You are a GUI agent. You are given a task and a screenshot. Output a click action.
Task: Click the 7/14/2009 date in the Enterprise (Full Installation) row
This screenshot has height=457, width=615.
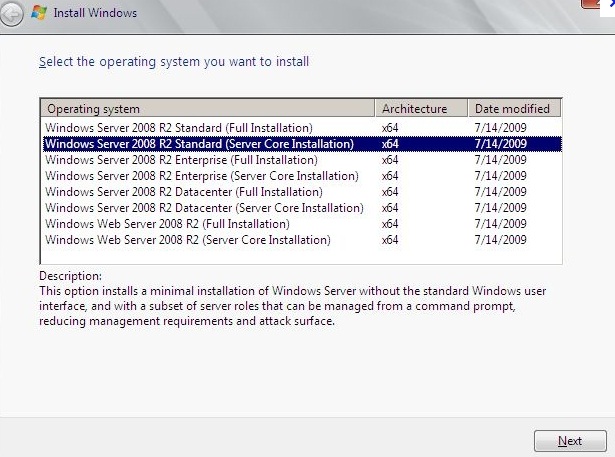(x=500, y=160)
